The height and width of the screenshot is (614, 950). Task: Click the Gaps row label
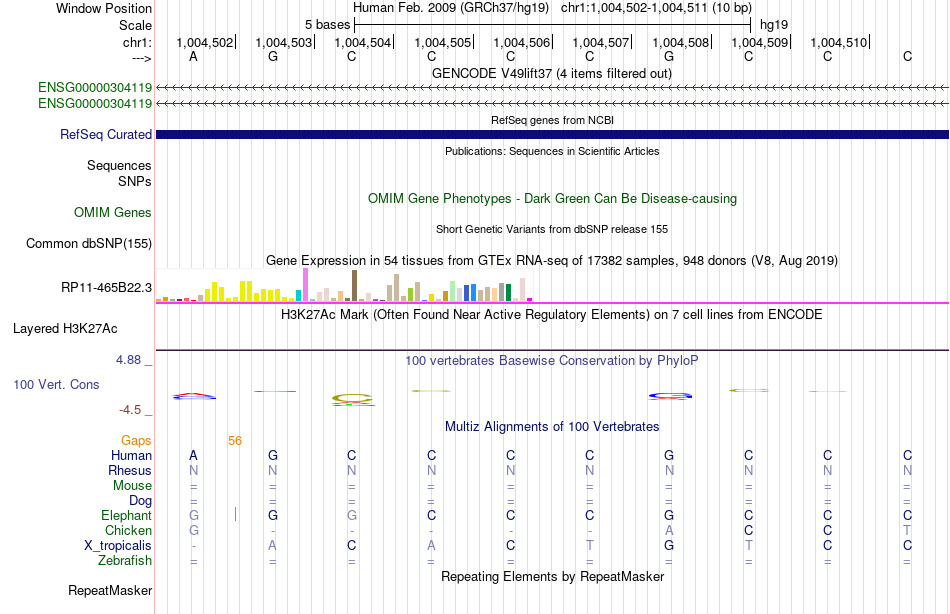tap(136, 441)
